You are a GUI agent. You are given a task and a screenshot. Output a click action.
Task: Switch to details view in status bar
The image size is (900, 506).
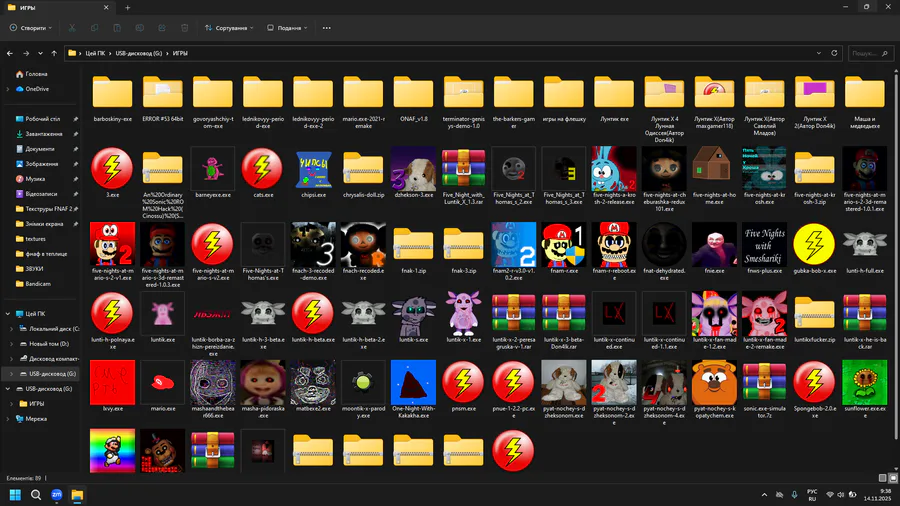(883, 477)
